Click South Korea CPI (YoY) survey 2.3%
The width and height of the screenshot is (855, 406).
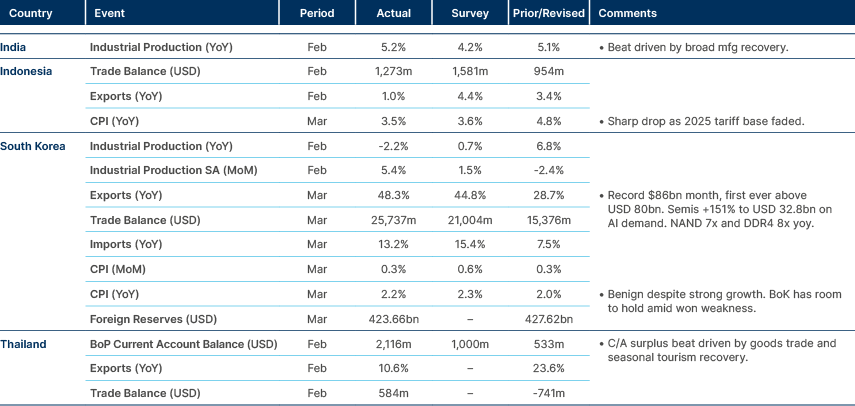[x=470, y=295]
